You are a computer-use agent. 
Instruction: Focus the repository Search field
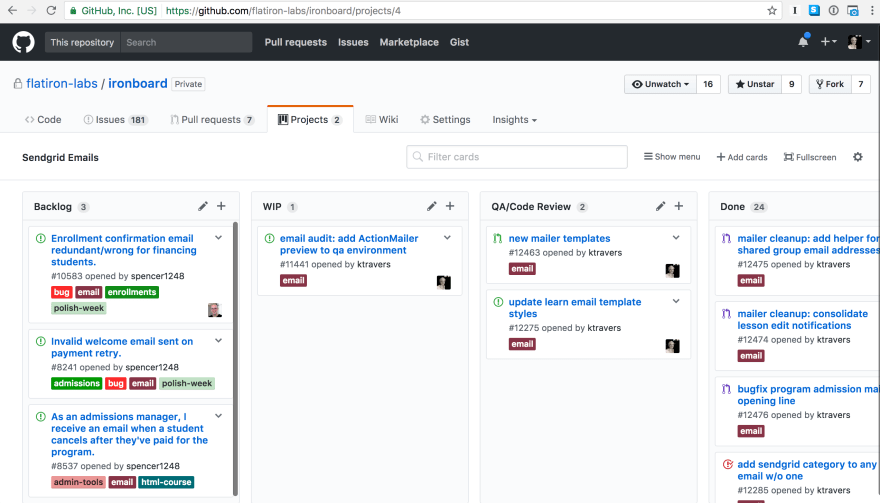186,42
